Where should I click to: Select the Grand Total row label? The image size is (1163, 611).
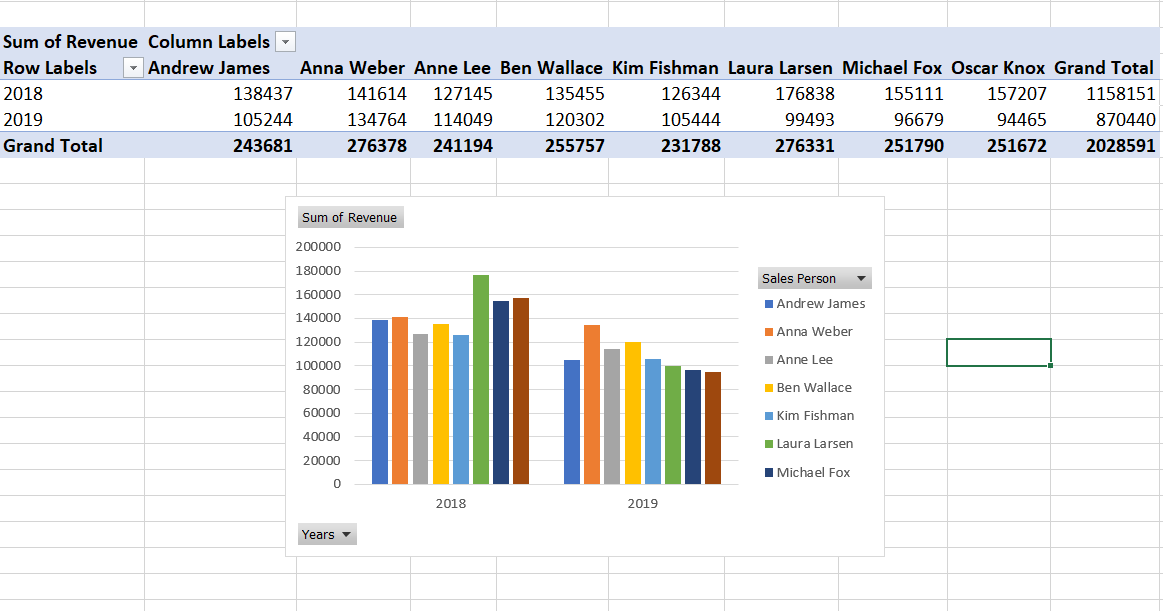pyautogui.click(x=72, y=145)
